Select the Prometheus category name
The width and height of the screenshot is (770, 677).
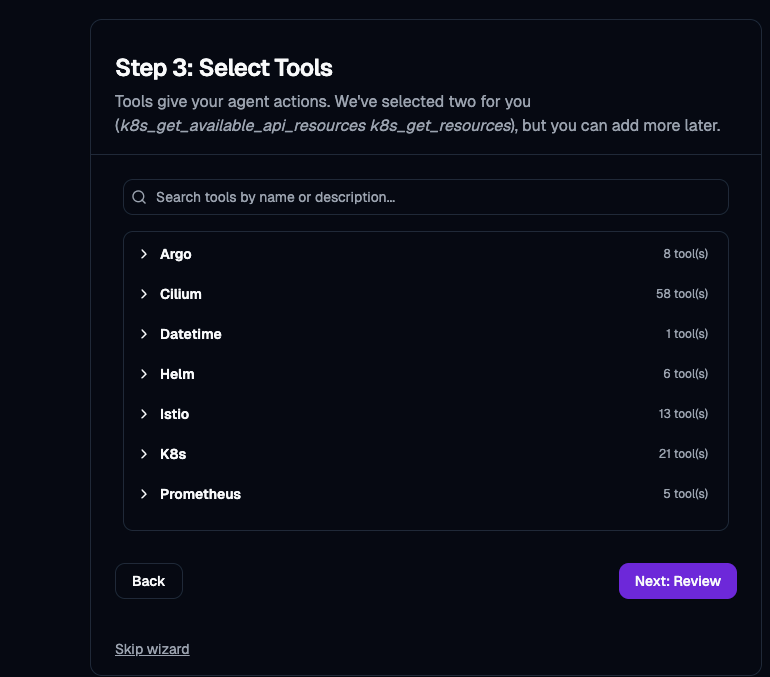(200, 494)
